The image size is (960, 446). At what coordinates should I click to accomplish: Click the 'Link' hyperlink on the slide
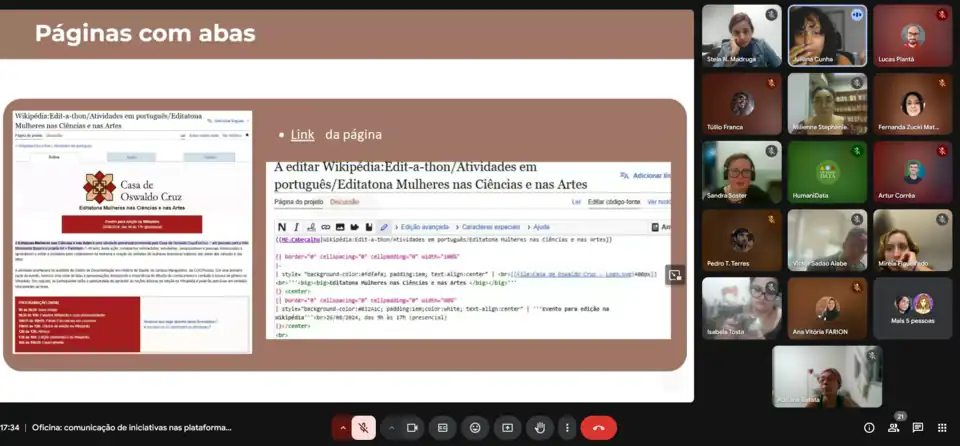click(x=302, y=134)
